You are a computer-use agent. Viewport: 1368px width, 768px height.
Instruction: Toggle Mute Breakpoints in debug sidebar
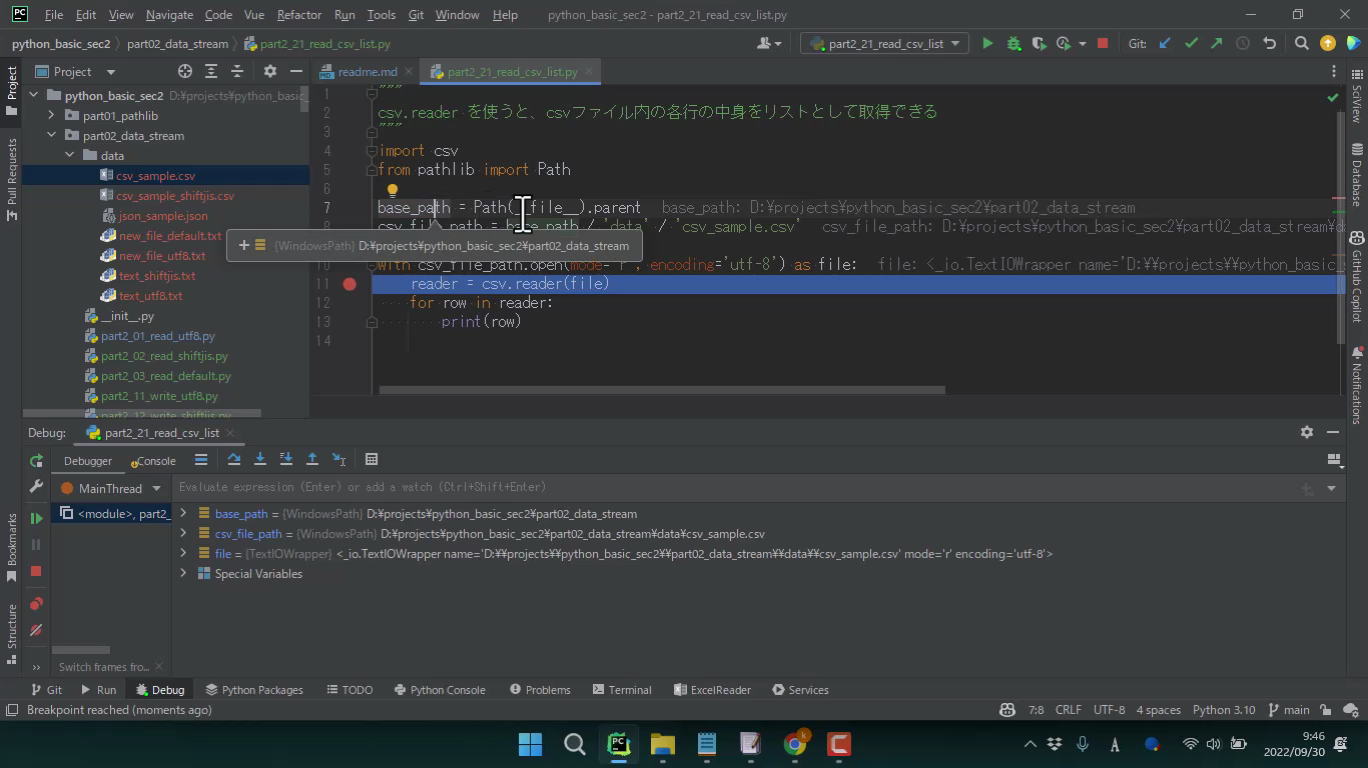point(36,630)
